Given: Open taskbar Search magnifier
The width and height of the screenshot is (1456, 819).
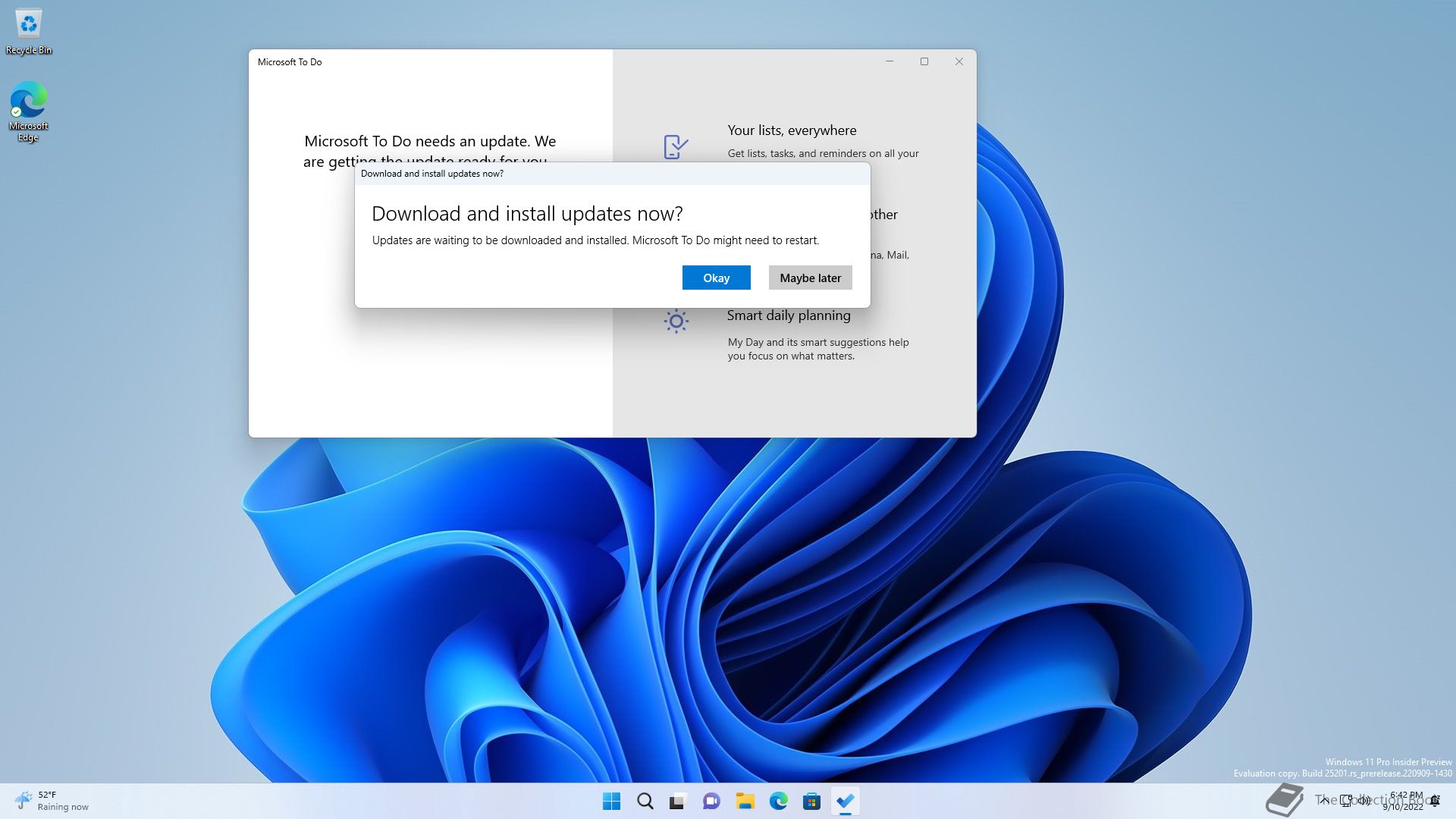Looking at the screenshot, I should pyautogui.click(x=645, y=801).
